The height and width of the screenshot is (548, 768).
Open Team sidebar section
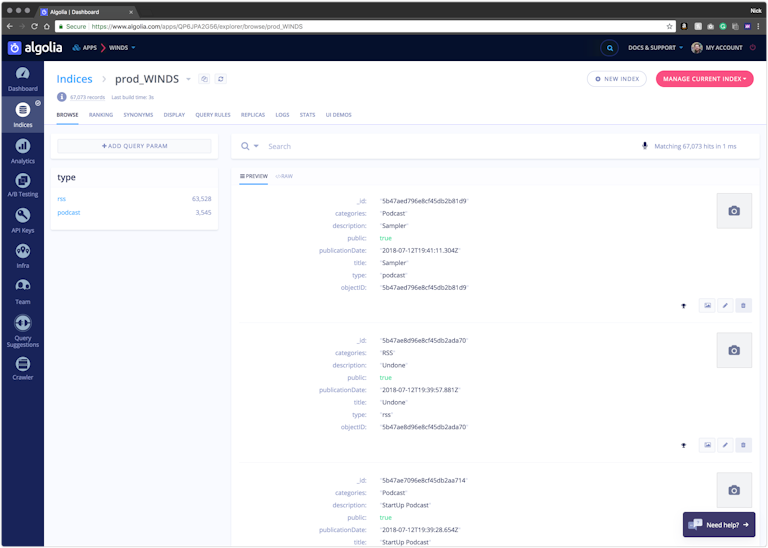(x=23, y=291)
